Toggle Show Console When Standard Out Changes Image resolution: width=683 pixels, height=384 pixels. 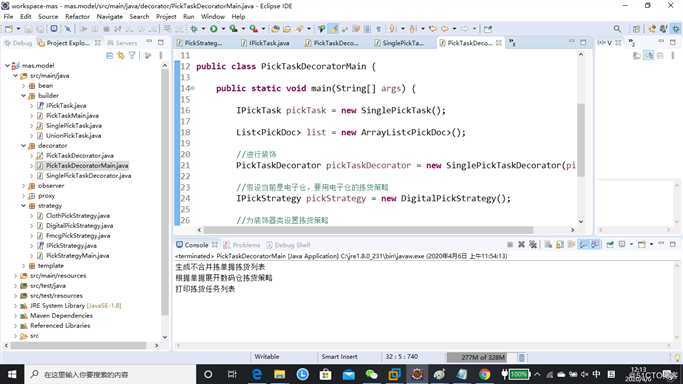point(583,244)
